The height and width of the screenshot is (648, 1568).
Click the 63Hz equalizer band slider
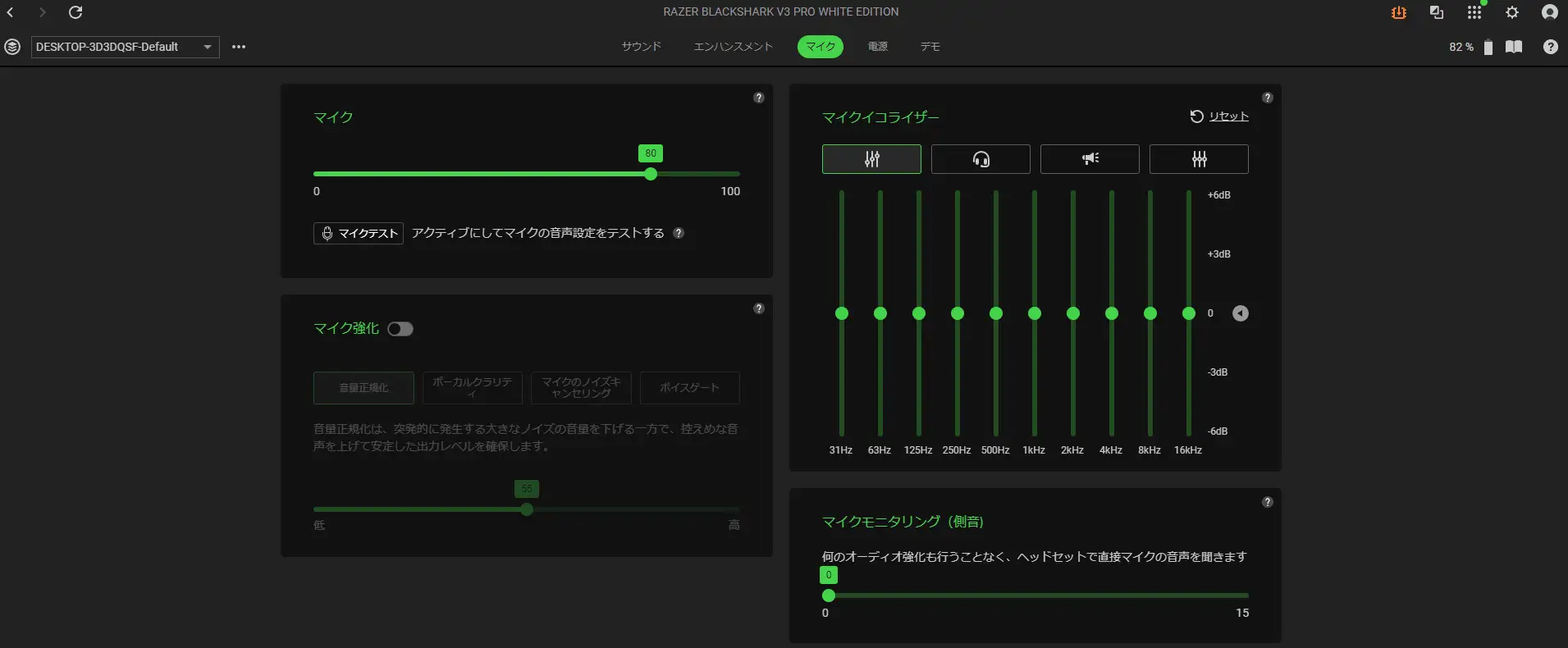click(x=880, y=313)
